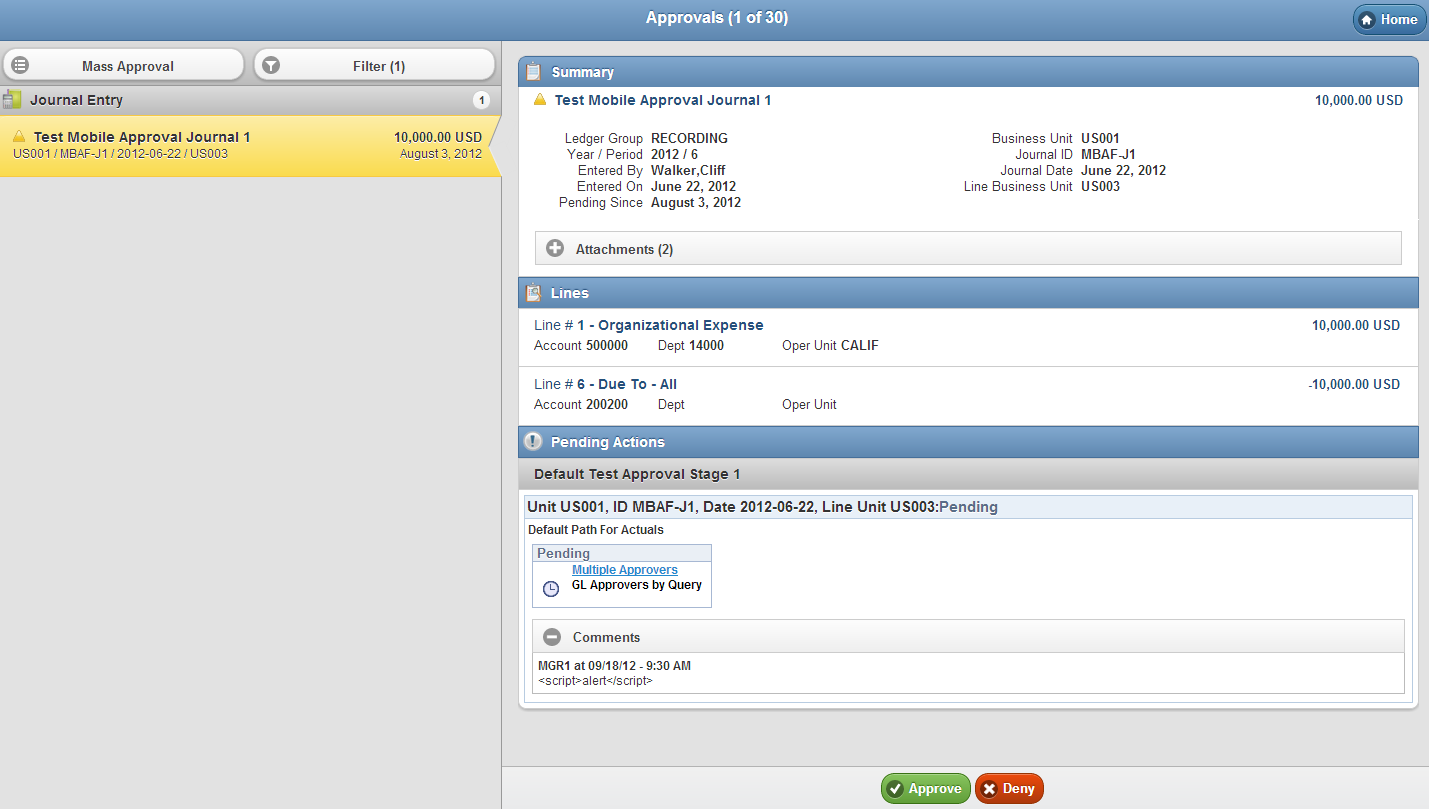Click Default Test Approval Stage 1 header
The width and height of the screenshot is (1429, 809).
tap(968, 474)
